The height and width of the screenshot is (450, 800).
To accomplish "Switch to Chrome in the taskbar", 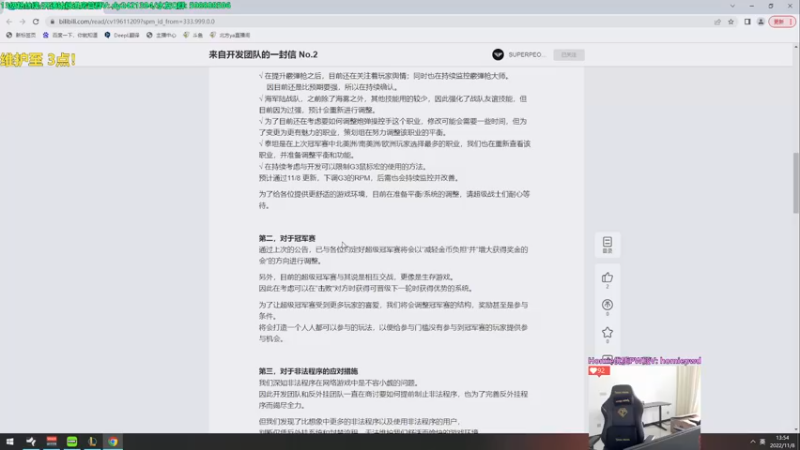I will 113,441.
